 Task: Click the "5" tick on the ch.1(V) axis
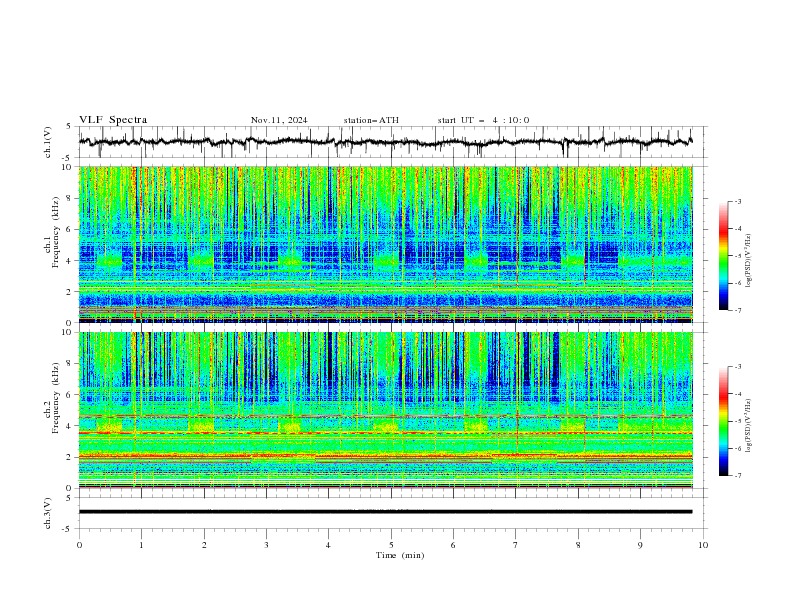(69, 127)
